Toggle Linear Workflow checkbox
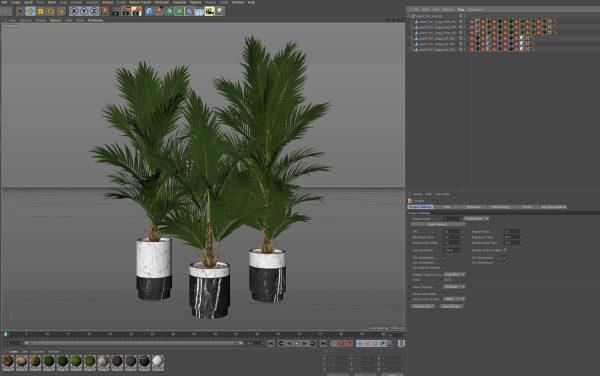This screenshot has height=376, width=600. 445,294
